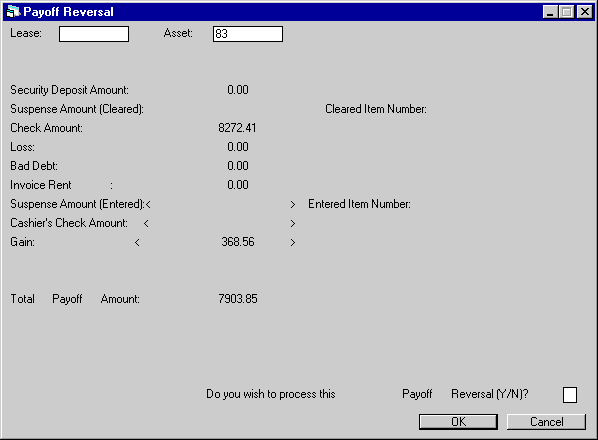Screen dimensions: 598x440
Task: Click the Total Payoff Amount value 7903.85
Action: coord(238,299)
